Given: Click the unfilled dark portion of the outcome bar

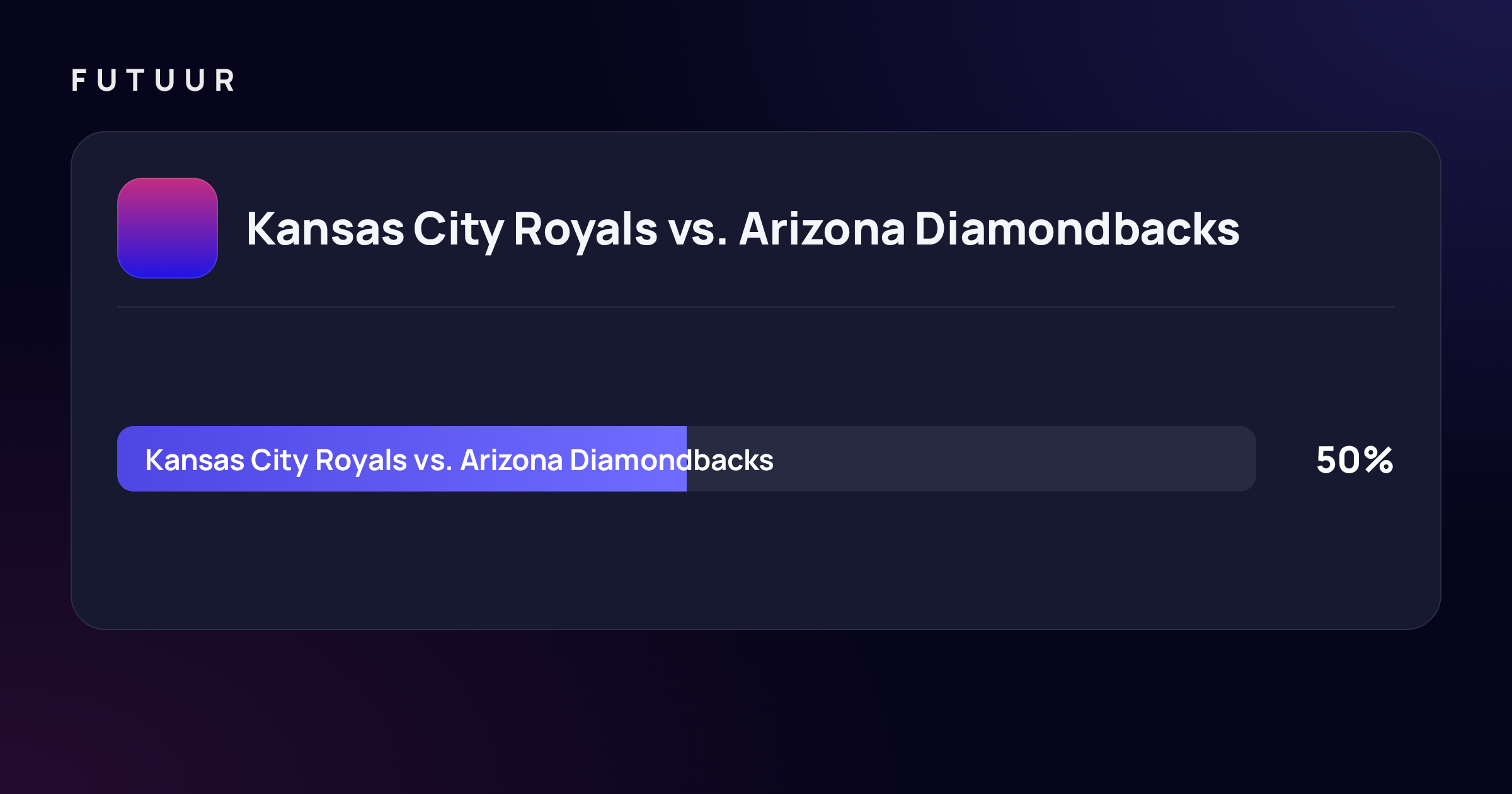Looking at the screenshot, I should click(971, 459).
